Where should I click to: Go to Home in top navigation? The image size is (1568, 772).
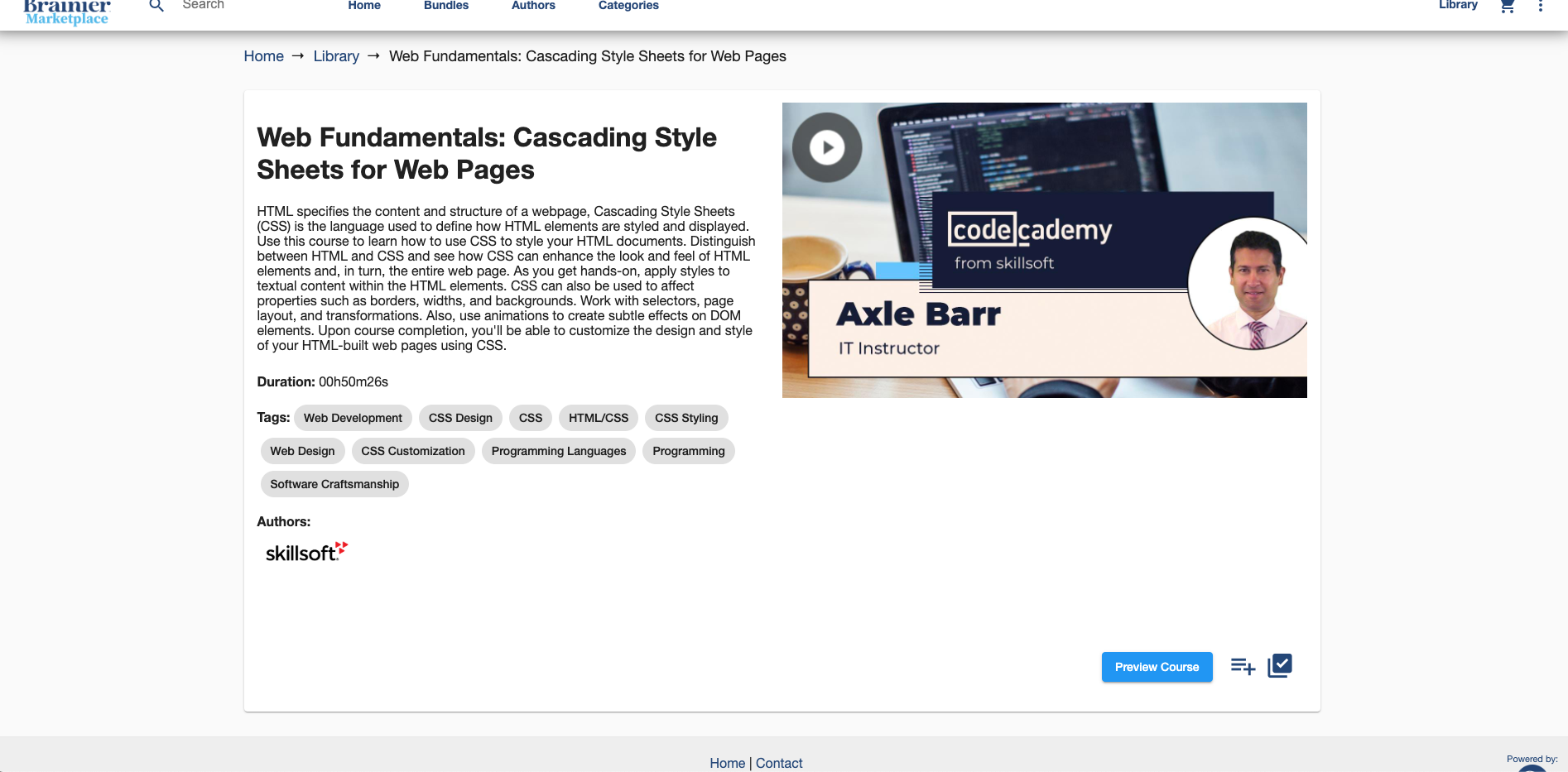pyautogui.click(x=364, y=6)
